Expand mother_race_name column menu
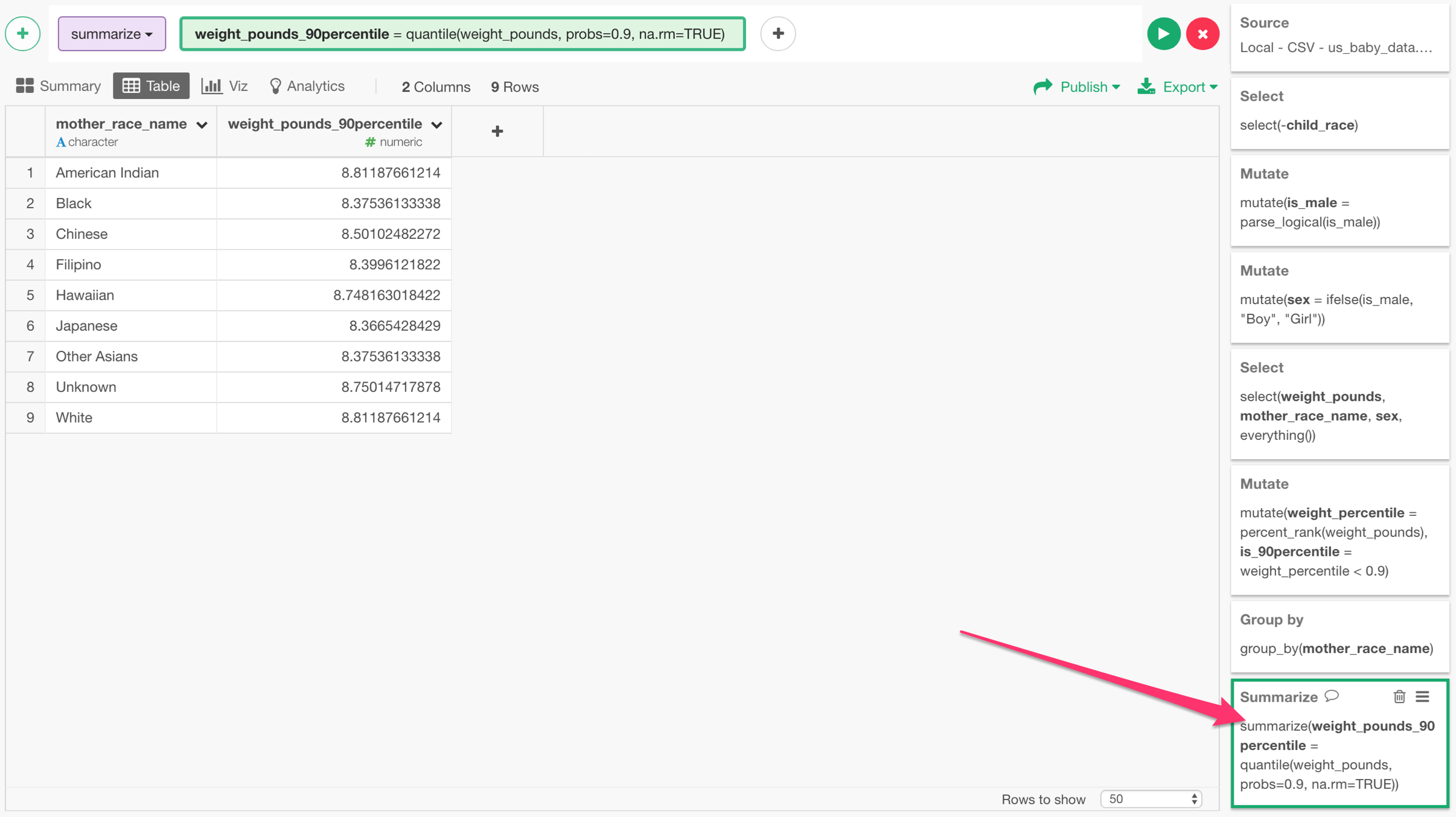The height and width of the screenshot is (817, 1456). [x=202, y=125]
